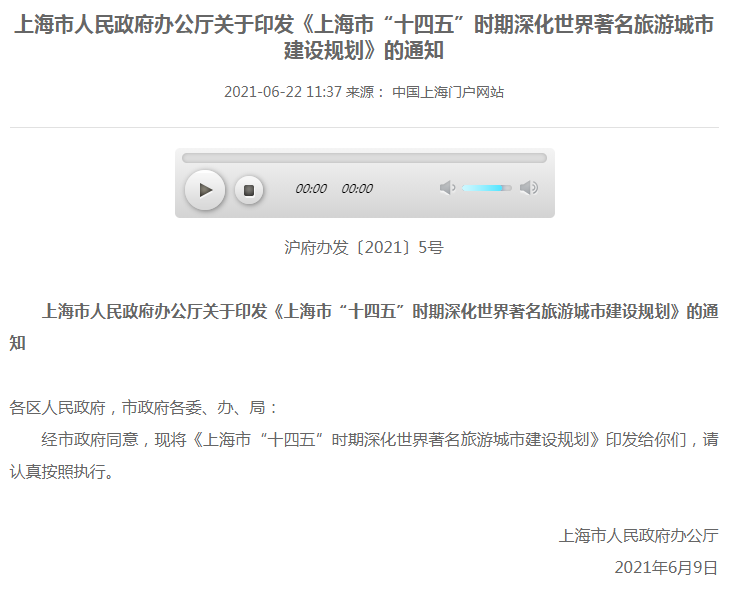
Task: Click the closing date 2021年6月9日
Action: click(666, 567)
